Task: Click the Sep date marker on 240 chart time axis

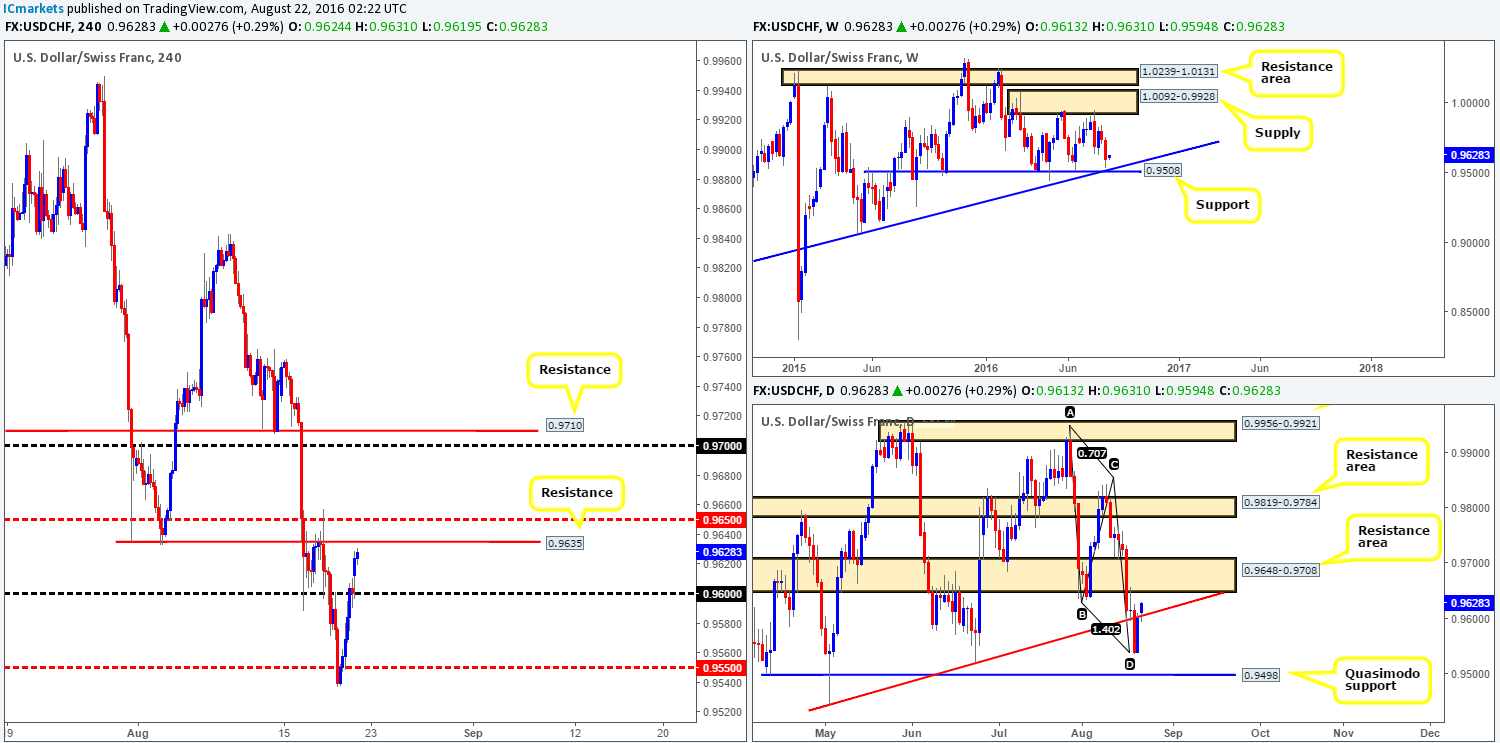Action: [473, 731]
